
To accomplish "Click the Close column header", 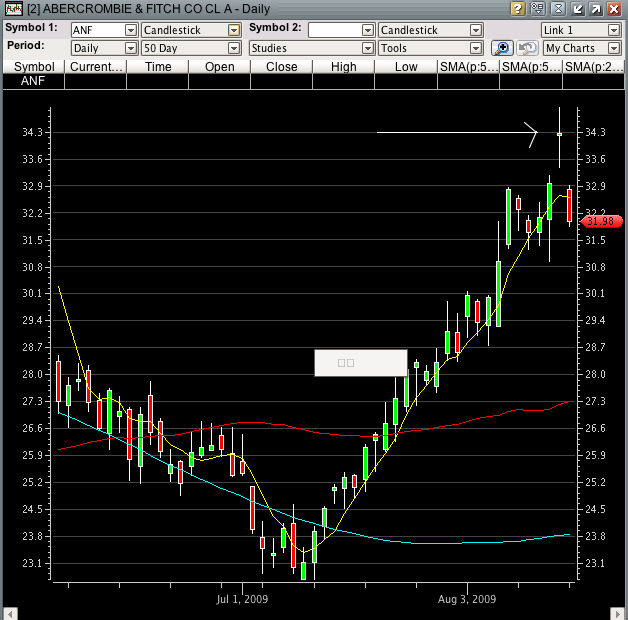I will pyautogui.click(x=281, y=67).
